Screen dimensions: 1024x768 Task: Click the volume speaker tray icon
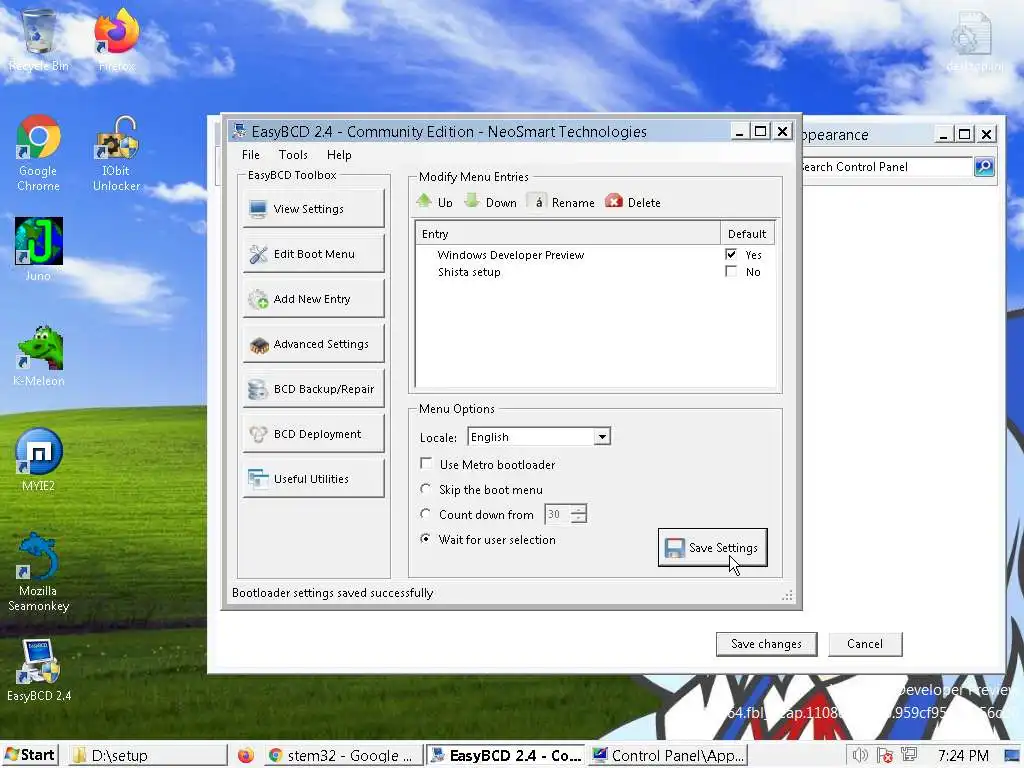[860, 756]
